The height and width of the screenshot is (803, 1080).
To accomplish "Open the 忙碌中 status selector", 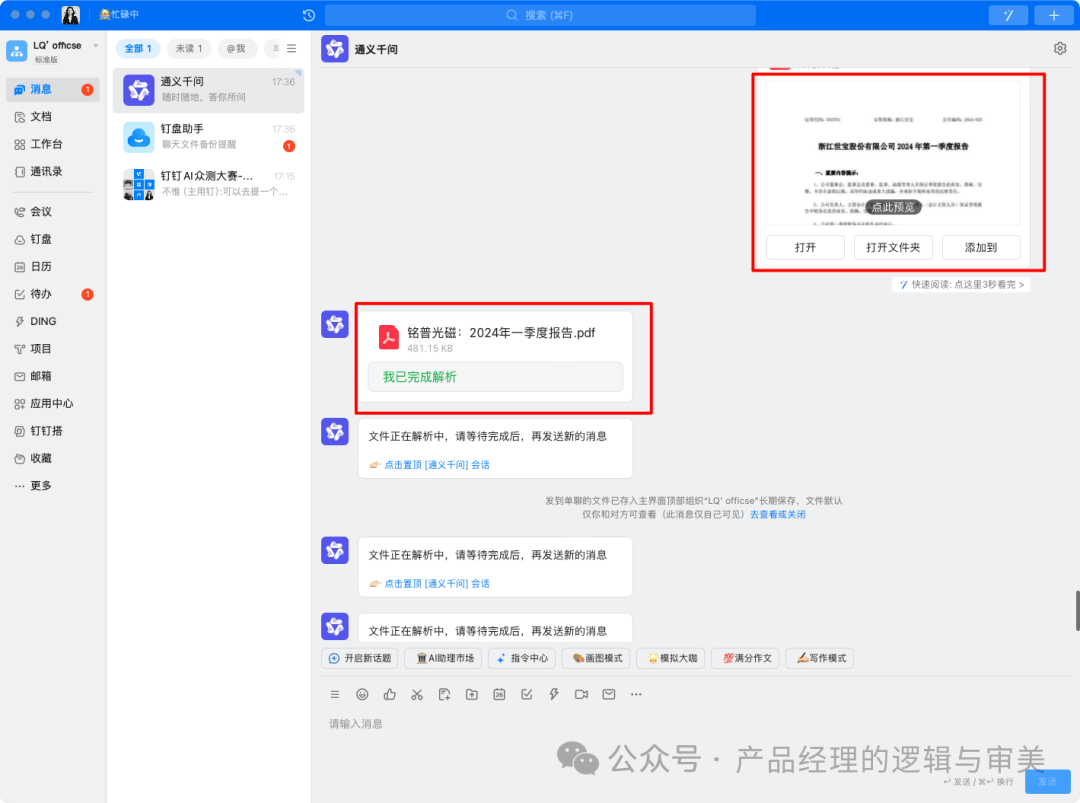I will point(118,14).
